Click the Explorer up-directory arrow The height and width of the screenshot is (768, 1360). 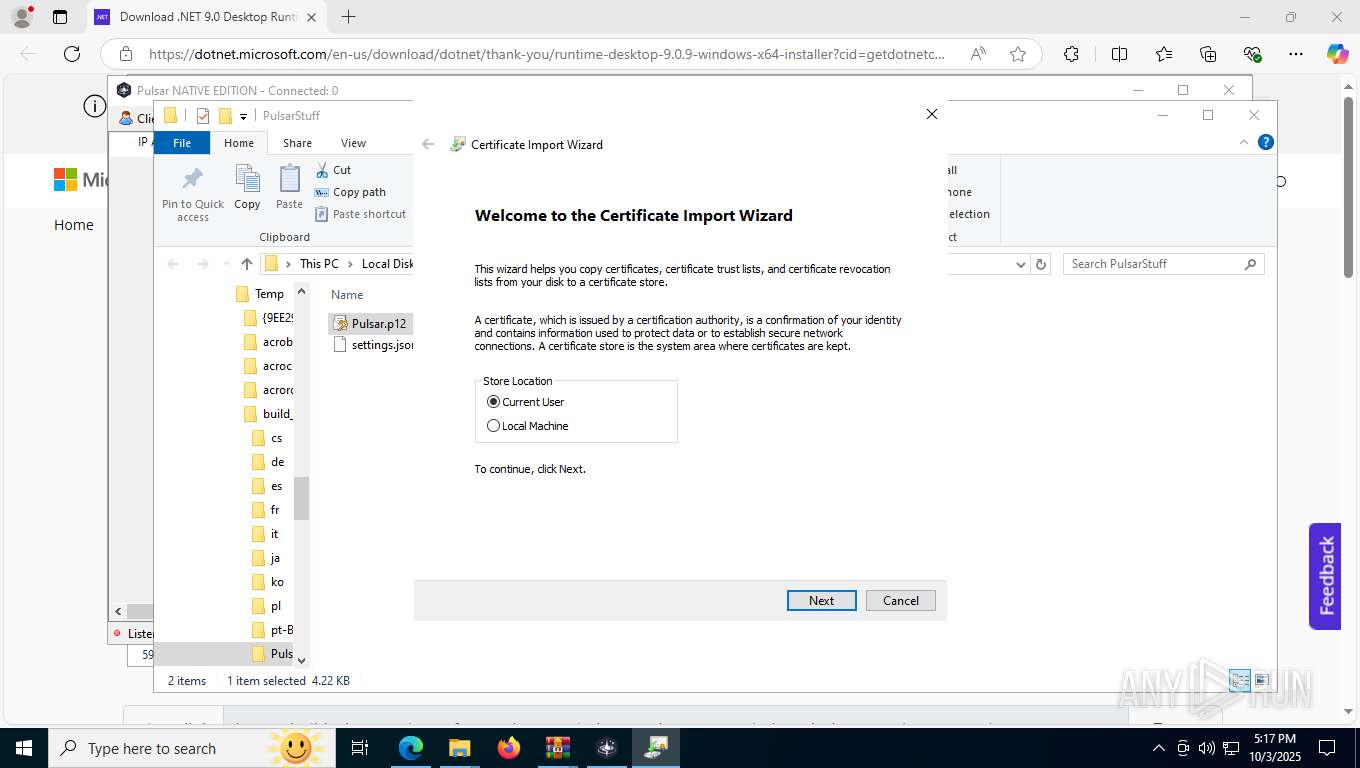click(247, 264)
